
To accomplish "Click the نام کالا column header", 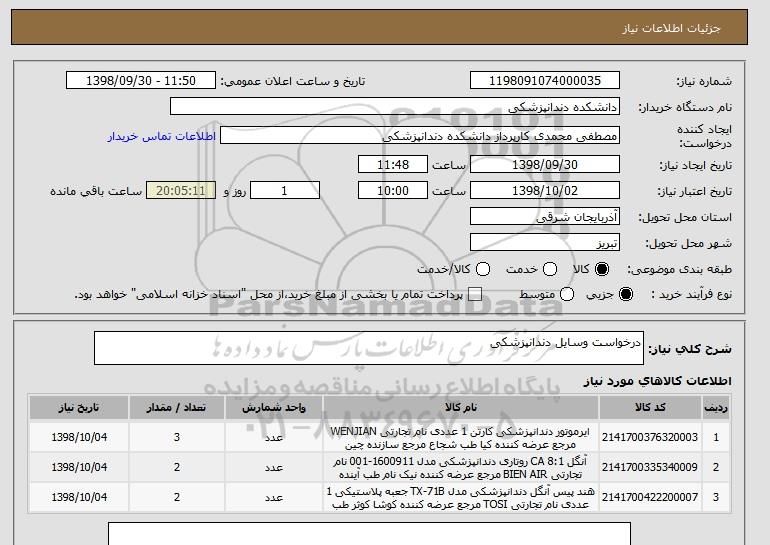I will [x=461, y=408].
